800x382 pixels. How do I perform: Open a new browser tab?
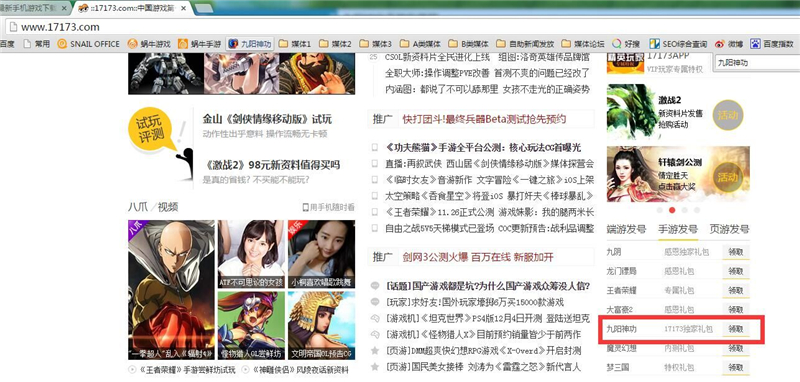pos(204,9)
